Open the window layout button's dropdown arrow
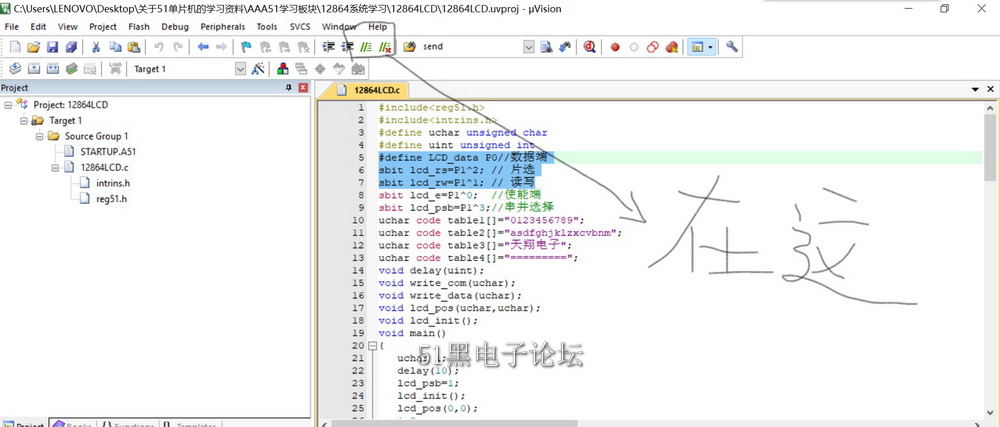Screen dimensions: 1000x427 click(710, 47)
